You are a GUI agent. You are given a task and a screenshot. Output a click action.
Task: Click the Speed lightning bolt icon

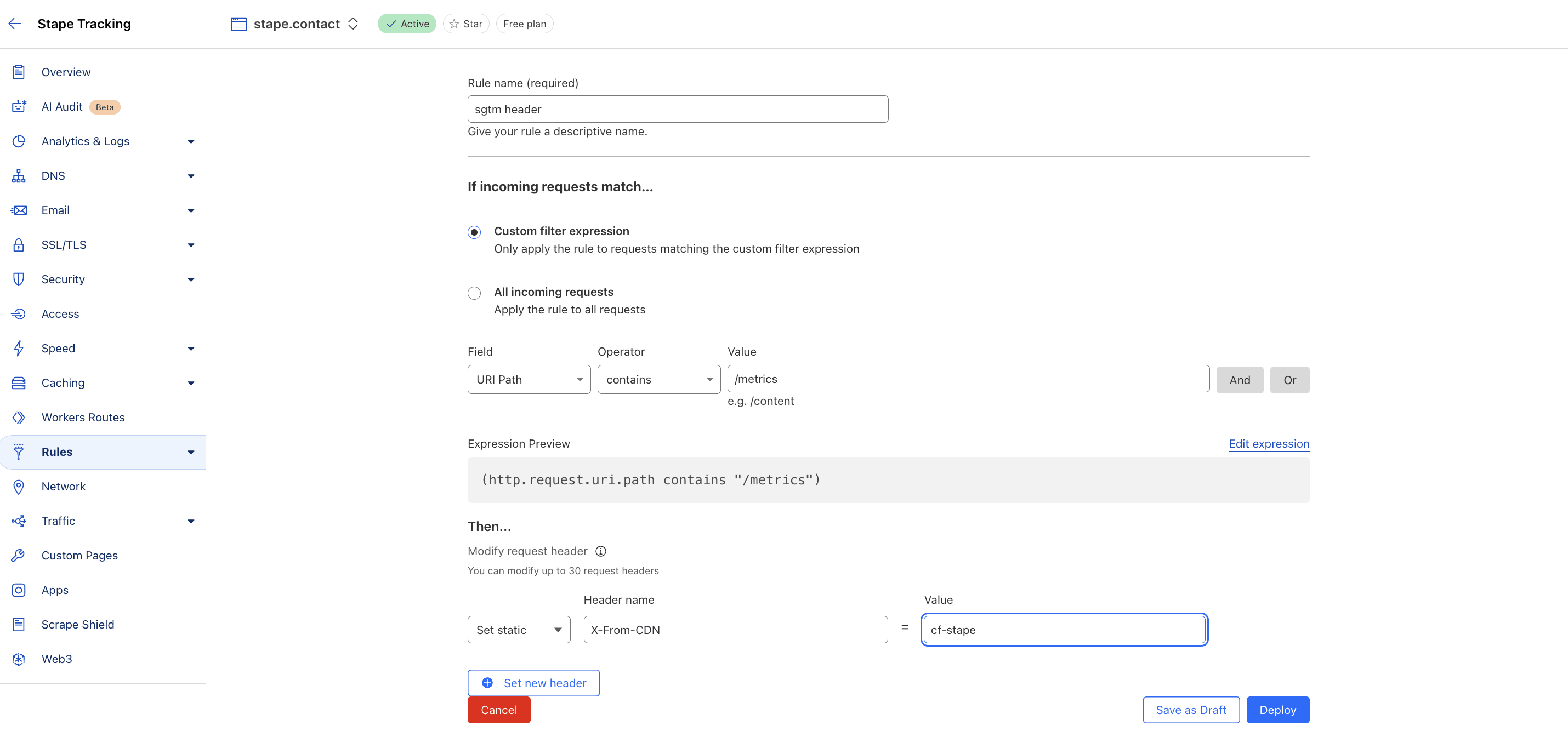click(18, 348)
